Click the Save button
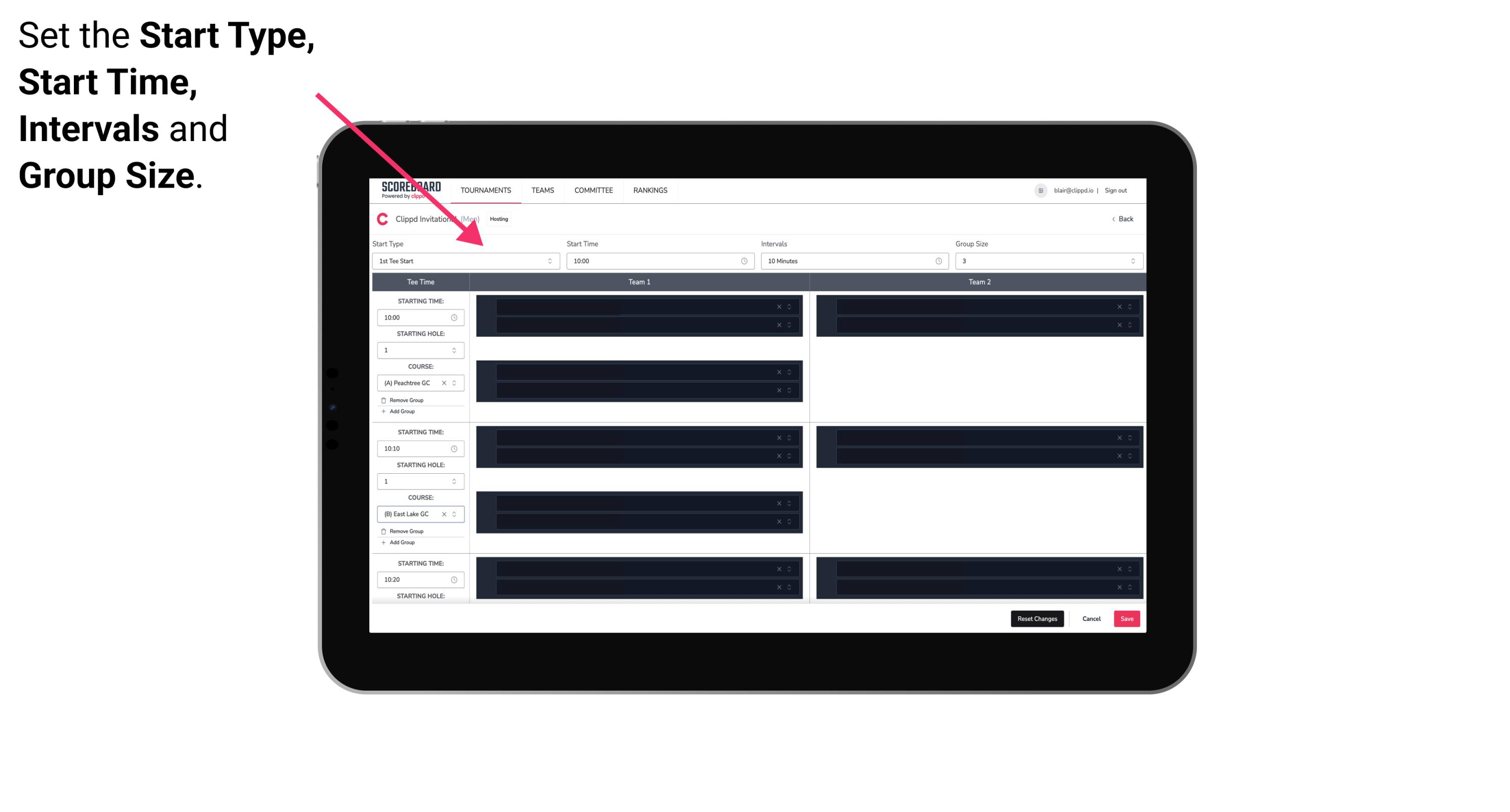The image size is (1510, 812). (1127, 618)
